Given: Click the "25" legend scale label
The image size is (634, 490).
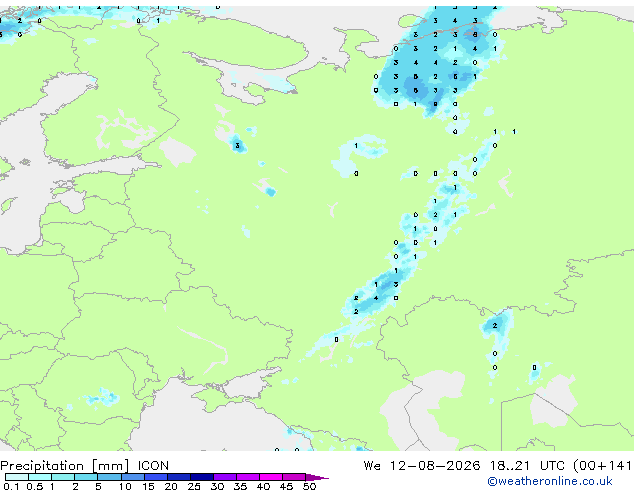Looking at the screenshot, I should (194, 486).
